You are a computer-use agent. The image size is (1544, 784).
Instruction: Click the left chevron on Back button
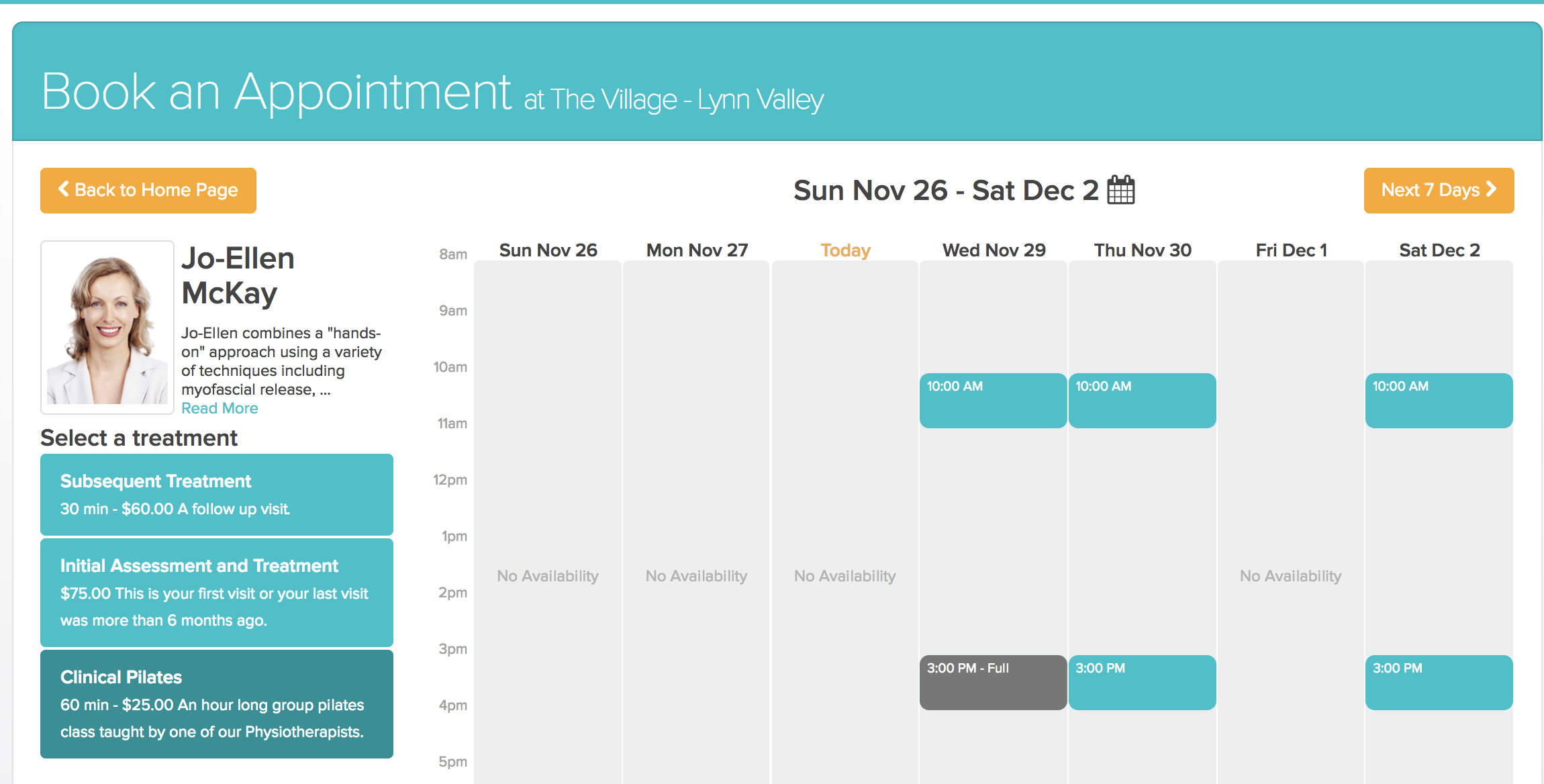point(64,189)
